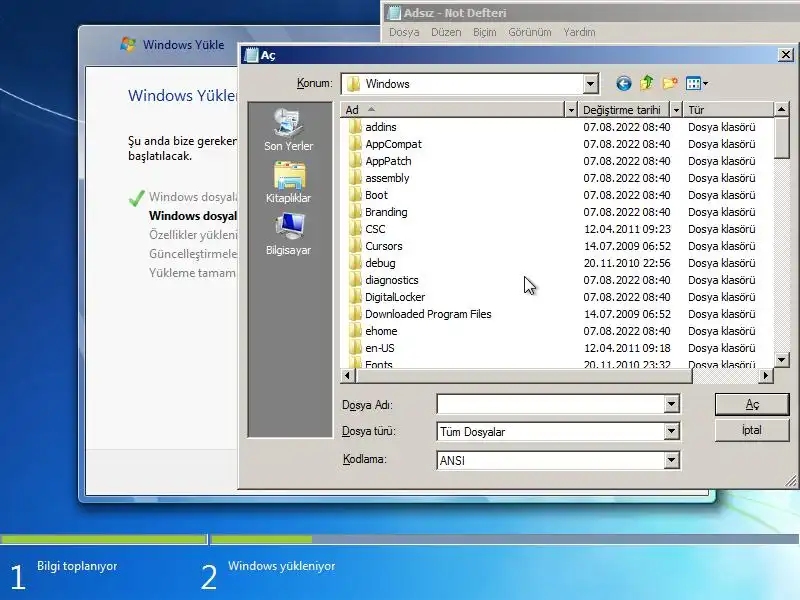Close the Aç dialog

pyautogui.click(x=786, y=55)
